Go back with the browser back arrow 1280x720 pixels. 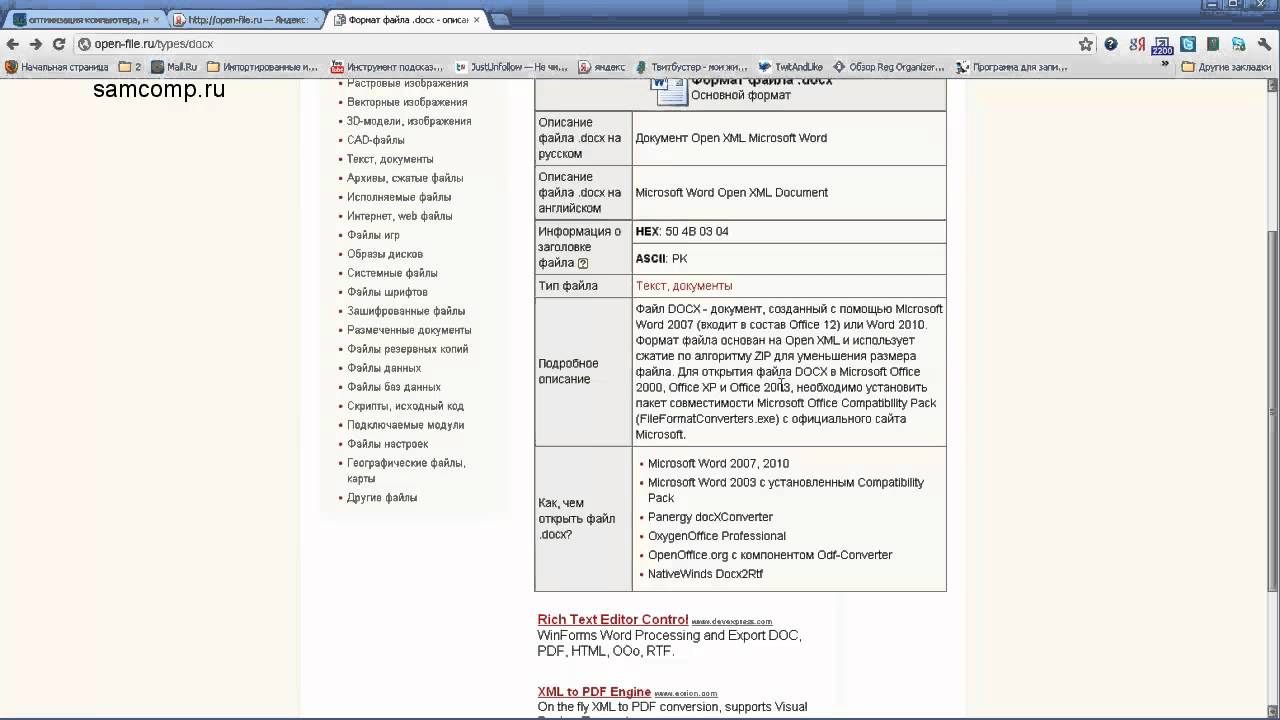[x=13, y=44]
